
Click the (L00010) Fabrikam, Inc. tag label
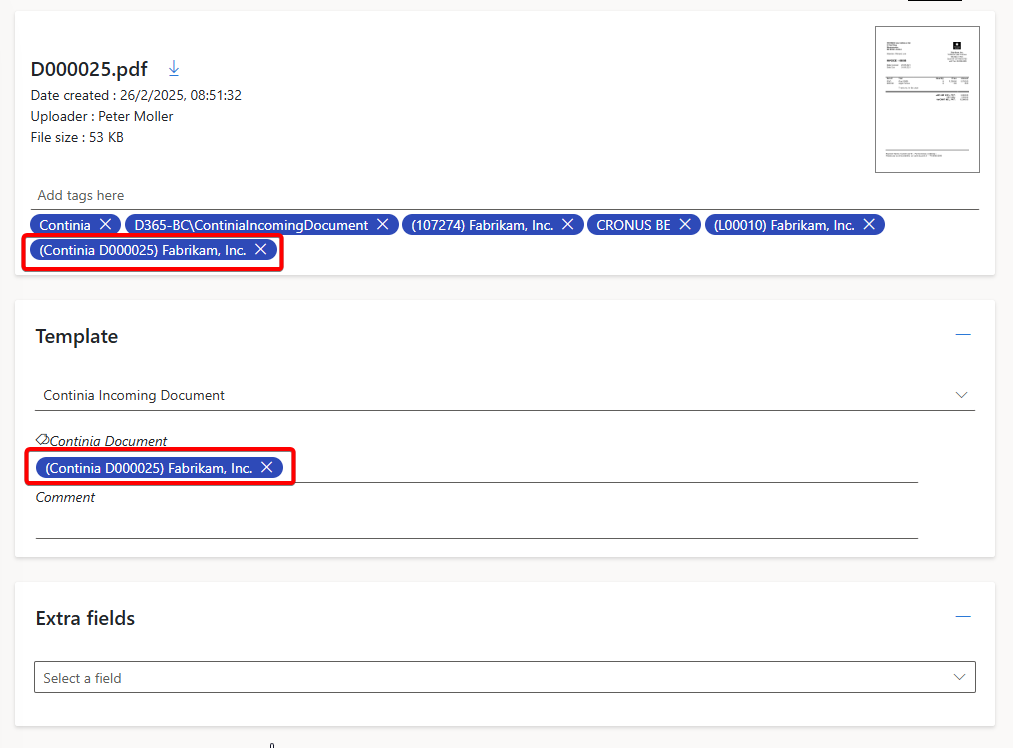click(x=783, y=225)
